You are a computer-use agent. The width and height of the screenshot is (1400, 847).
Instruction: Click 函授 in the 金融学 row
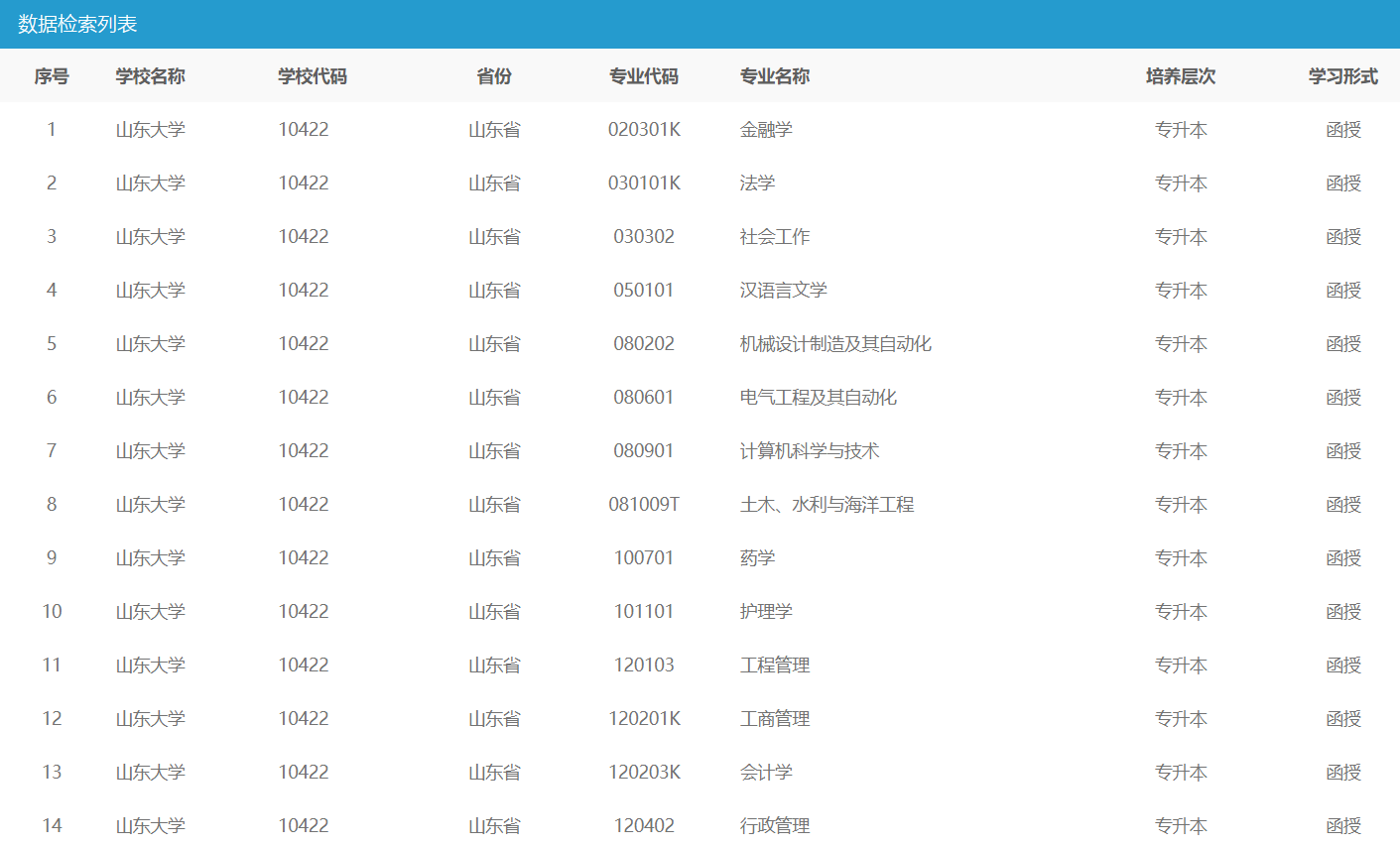pos(1343,130)
